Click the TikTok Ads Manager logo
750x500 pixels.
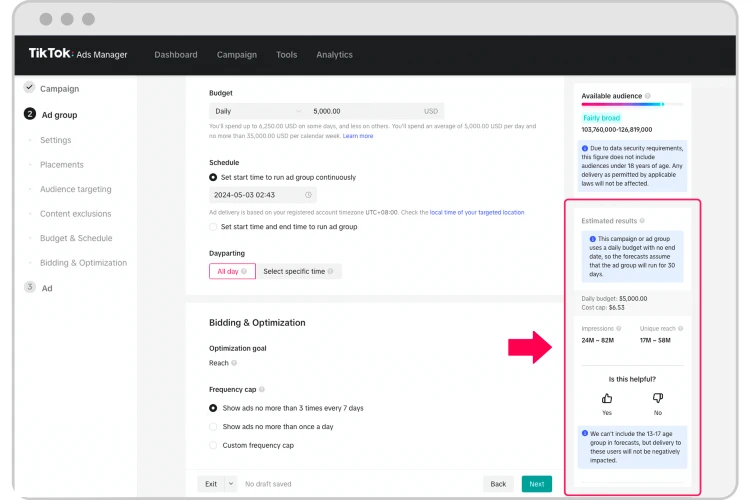(78, 54)
